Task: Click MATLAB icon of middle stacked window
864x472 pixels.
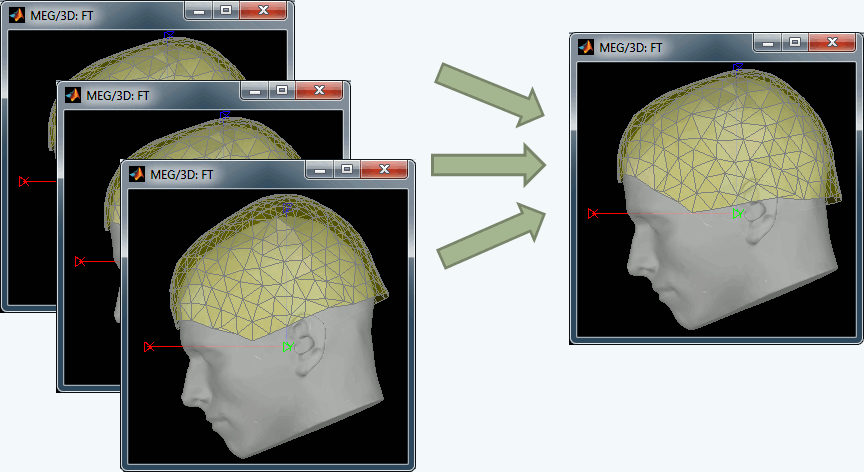Action: (73, 94)
